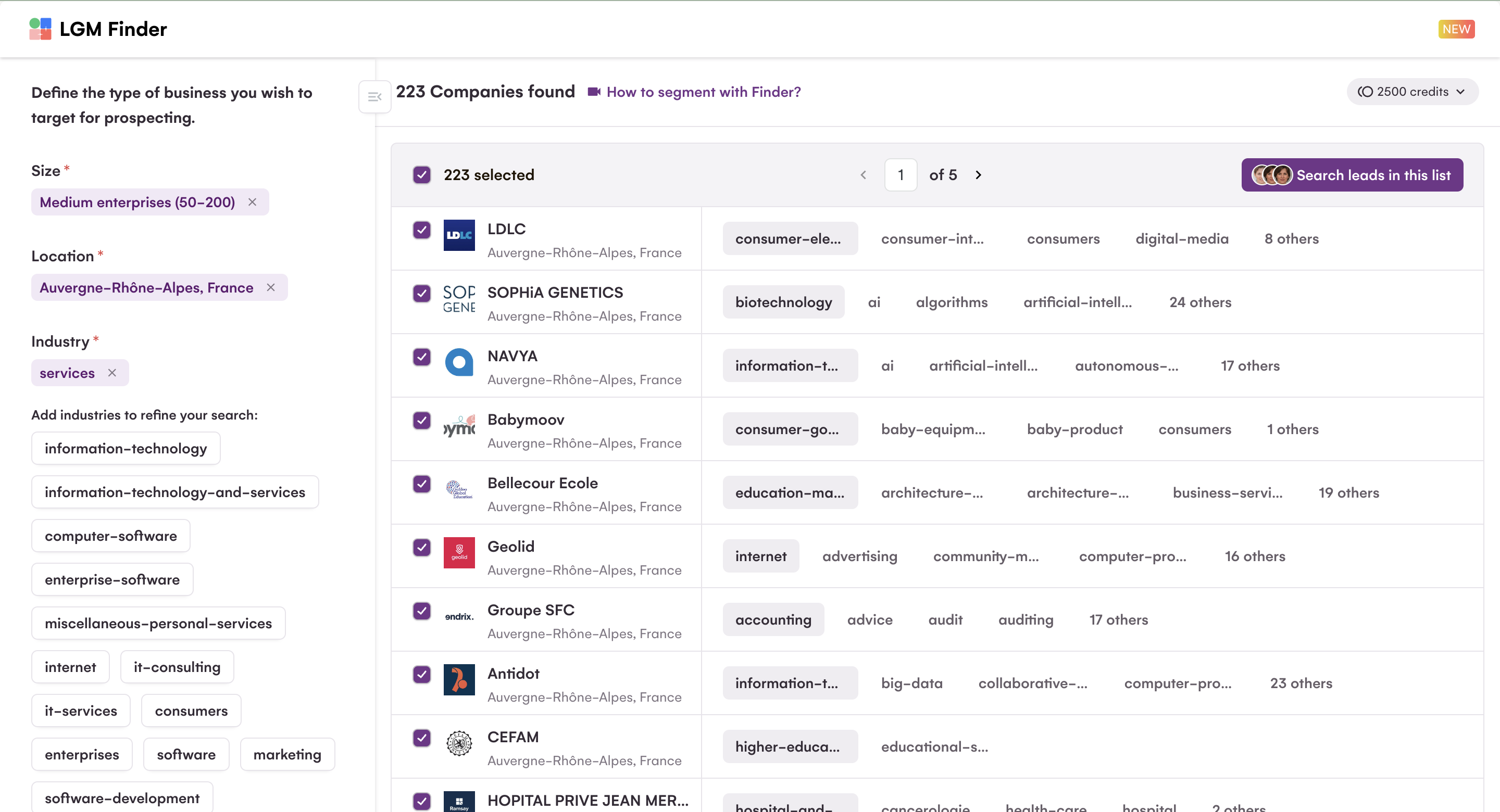Viewport: 1500px width, 812px height.
Task: Add it-services industry chip
Action: (x=81, y=710)
